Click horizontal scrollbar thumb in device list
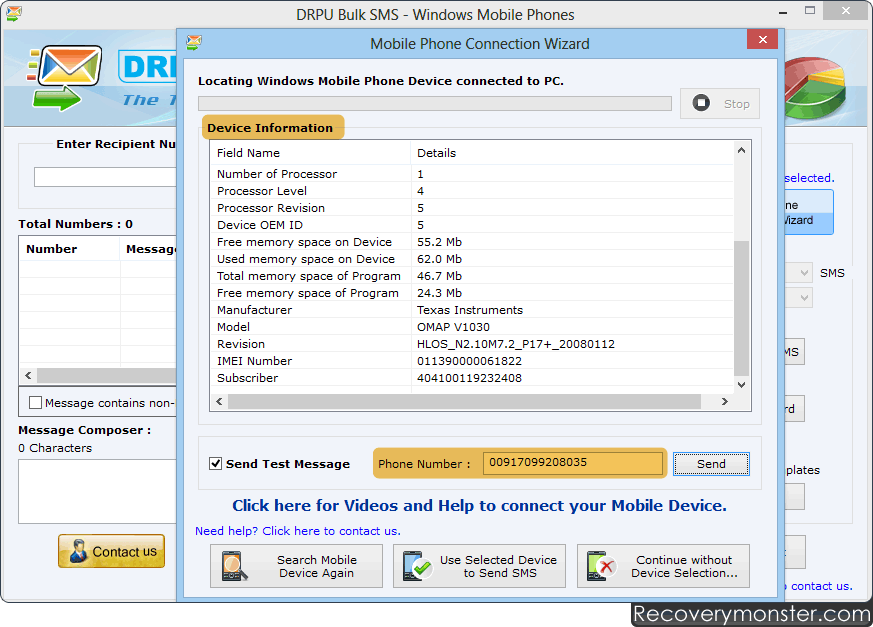Screen dimensions: 873x627 pos(464,401)
